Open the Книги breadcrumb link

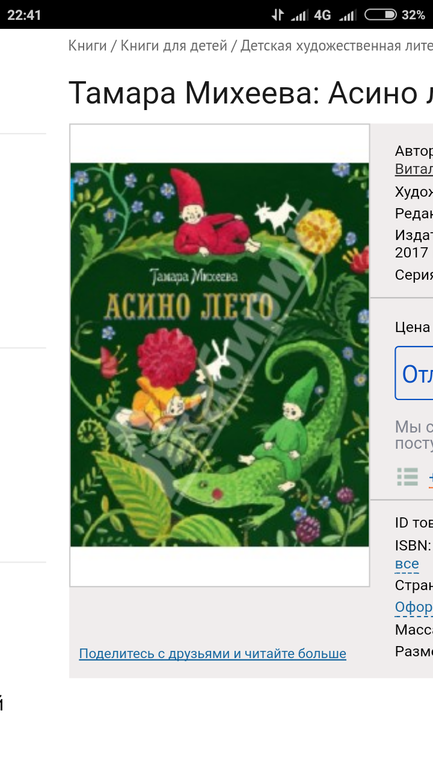click(87, 46)
